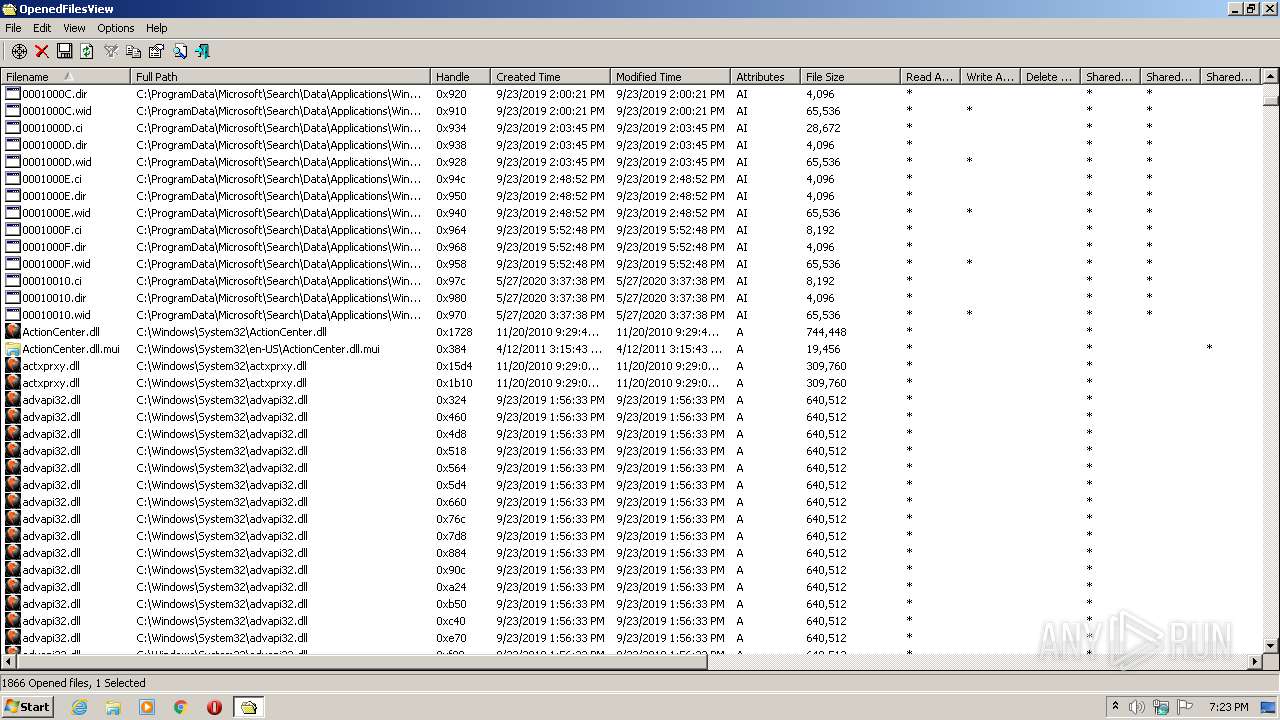
Task: Click the horizontal scrollbar right arrow
Action: (1255, 662)
